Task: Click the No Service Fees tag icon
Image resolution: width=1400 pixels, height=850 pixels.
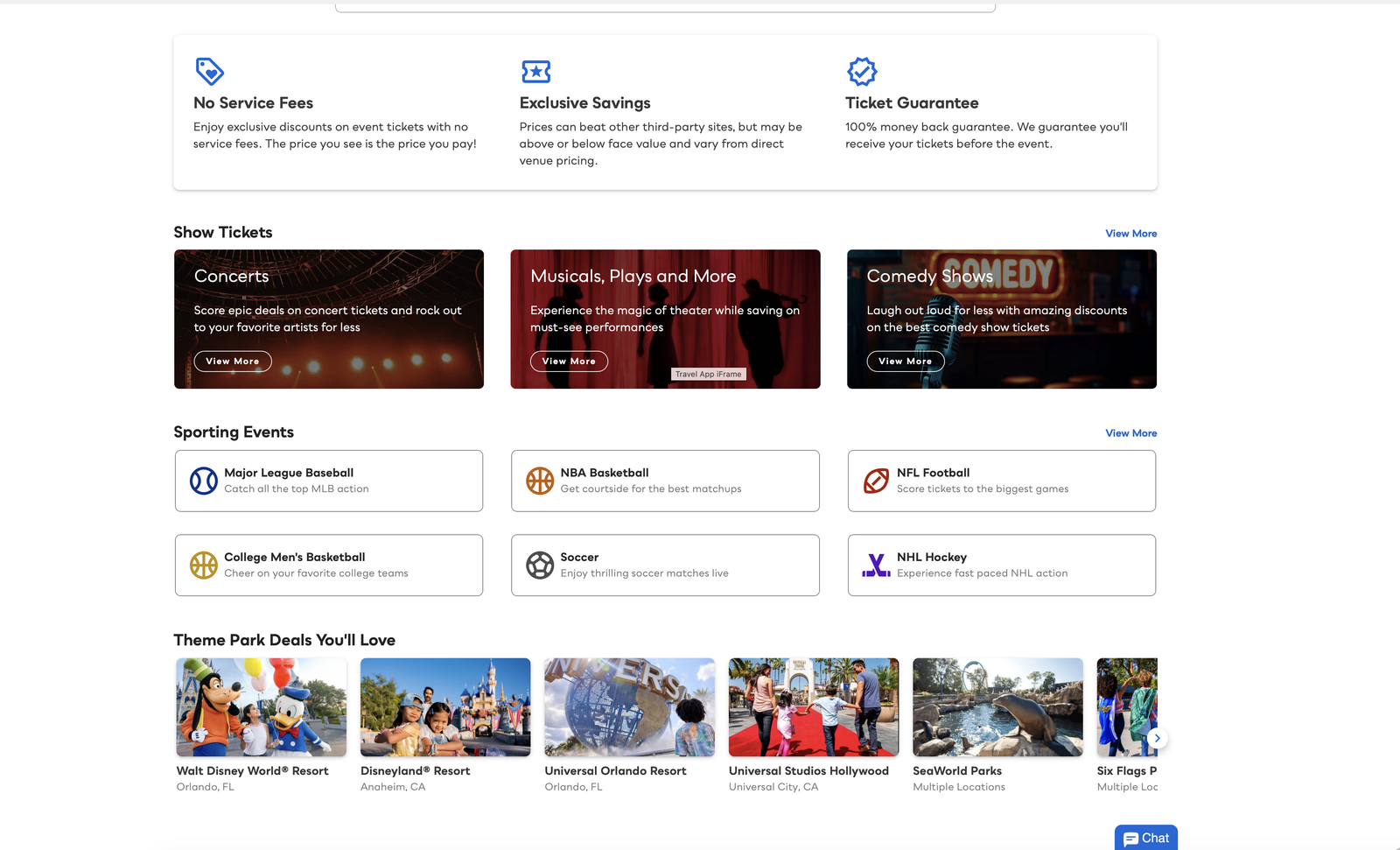Action: (209, 71)
